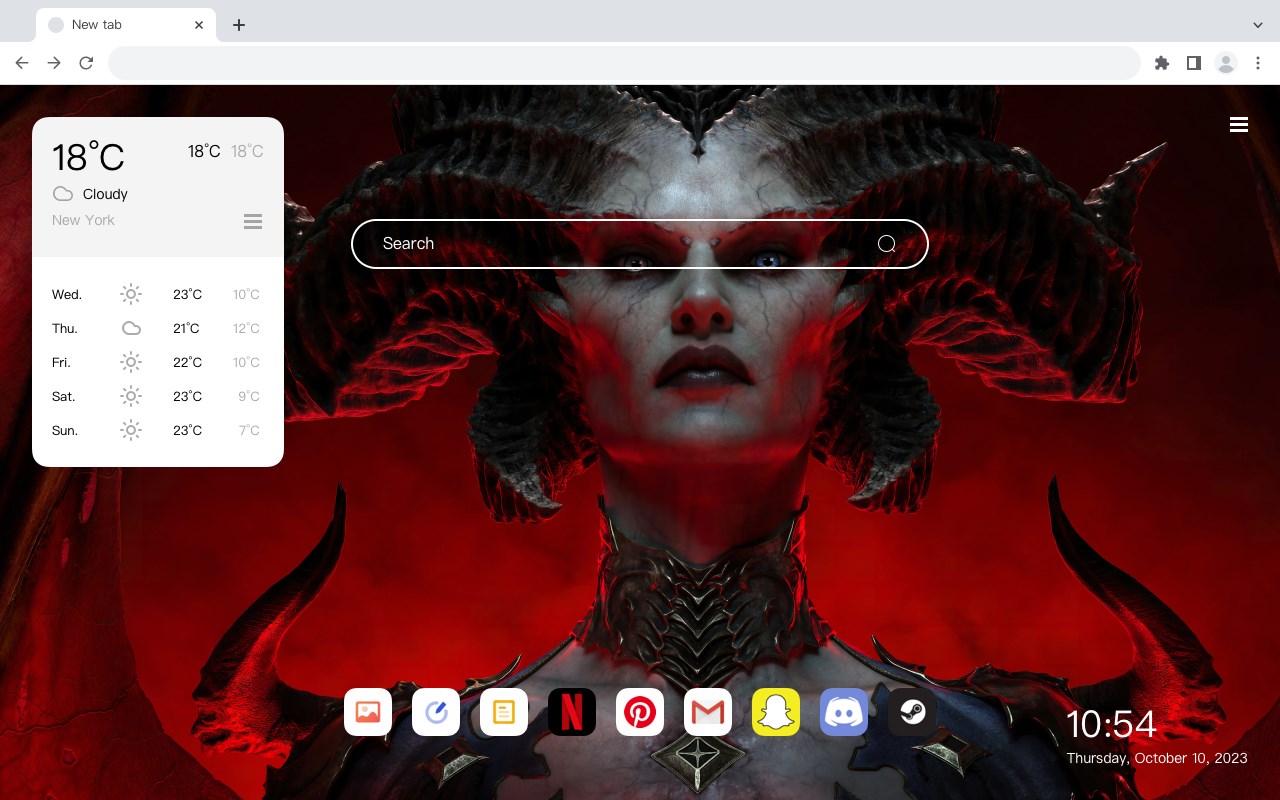Launch the Steam shortcut
1280x800 pixels.
(912, 712)
